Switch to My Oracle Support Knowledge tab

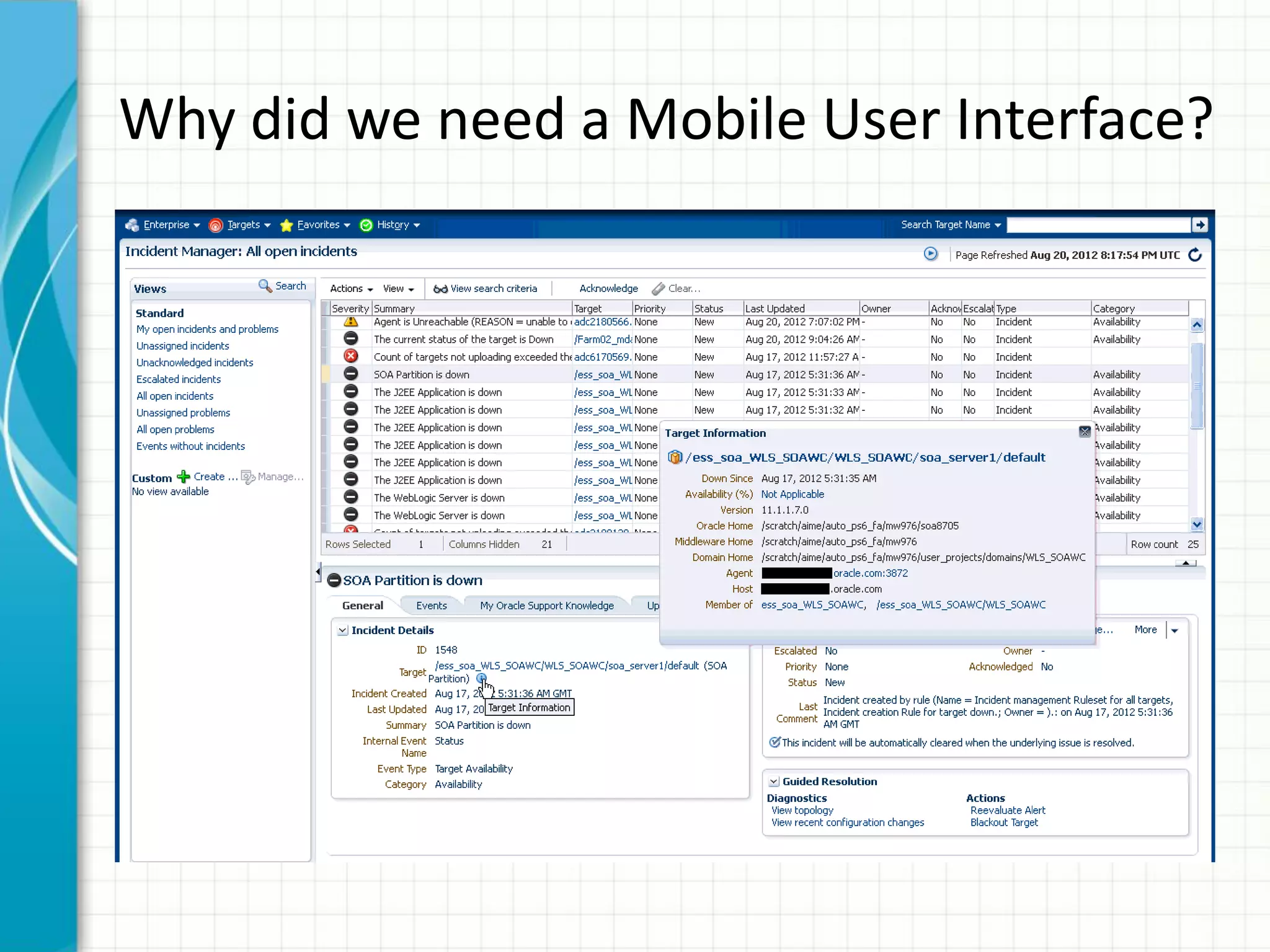[546, 606]
